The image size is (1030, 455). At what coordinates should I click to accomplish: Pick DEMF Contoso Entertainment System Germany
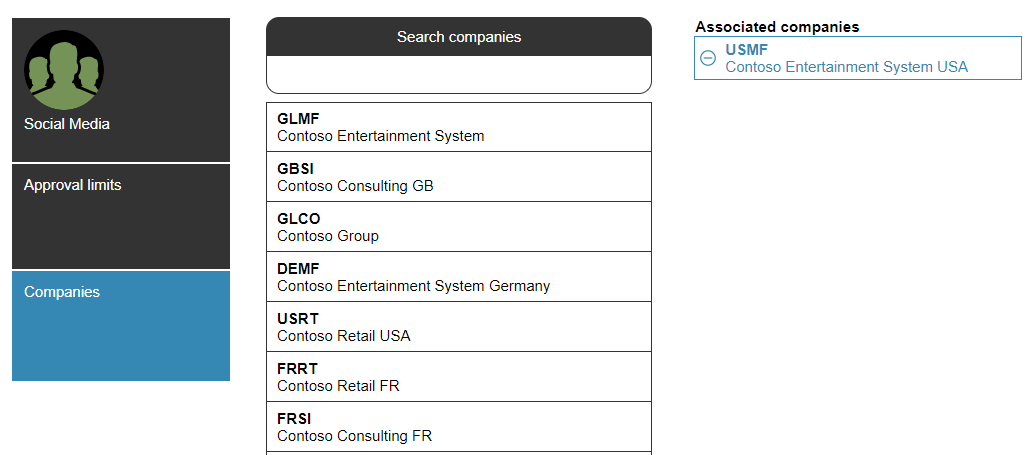pos(459,277)
